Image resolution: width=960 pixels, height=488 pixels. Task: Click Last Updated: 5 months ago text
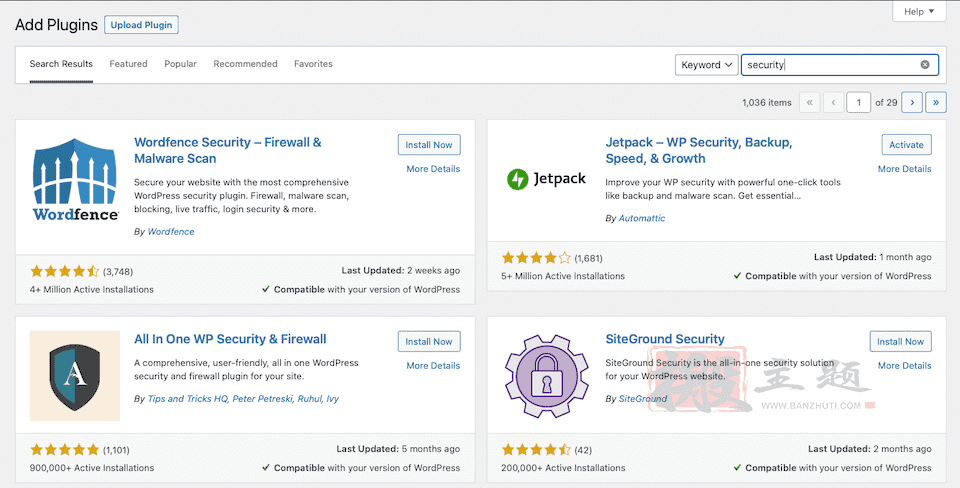pos(398,449)
